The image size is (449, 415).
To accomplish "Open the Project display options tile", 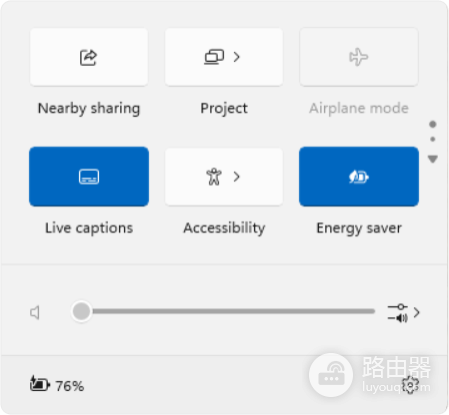I will click(x=224, y=57).
